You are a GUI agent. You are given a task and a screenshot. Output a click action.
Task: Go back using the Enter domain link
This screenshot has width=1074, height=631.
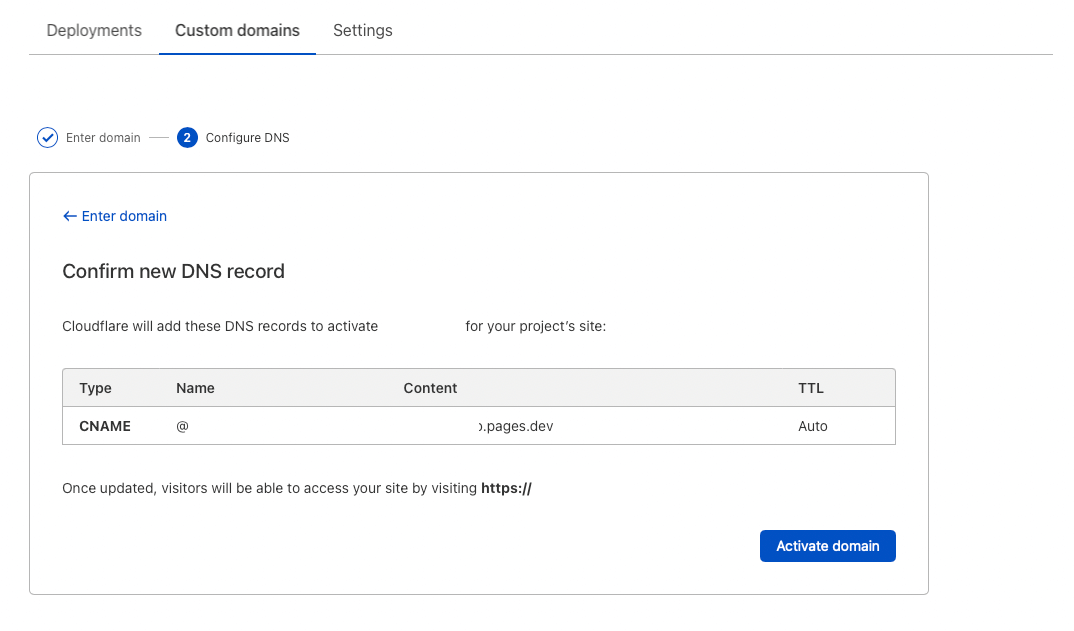(123, 216)
